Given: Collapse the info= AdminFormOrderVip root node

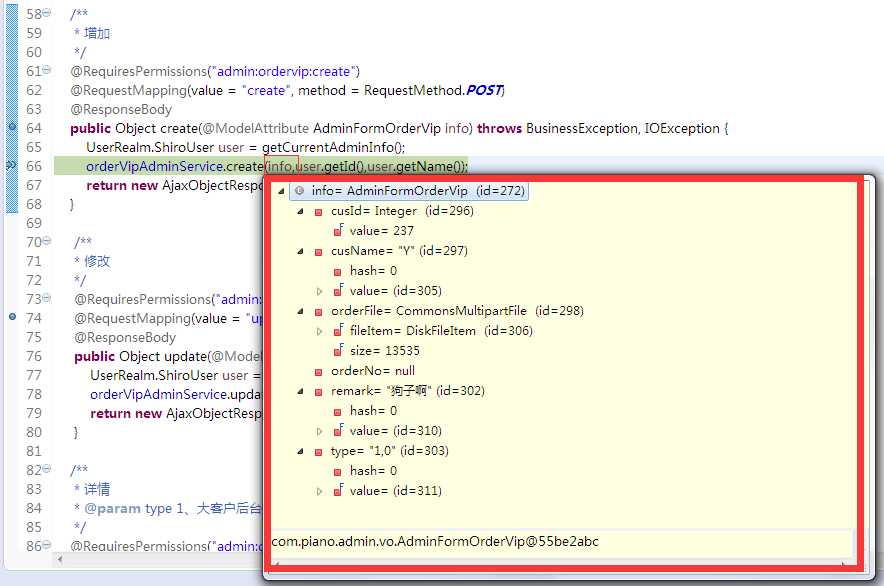Looking at the screenshot, I should 281,191.
